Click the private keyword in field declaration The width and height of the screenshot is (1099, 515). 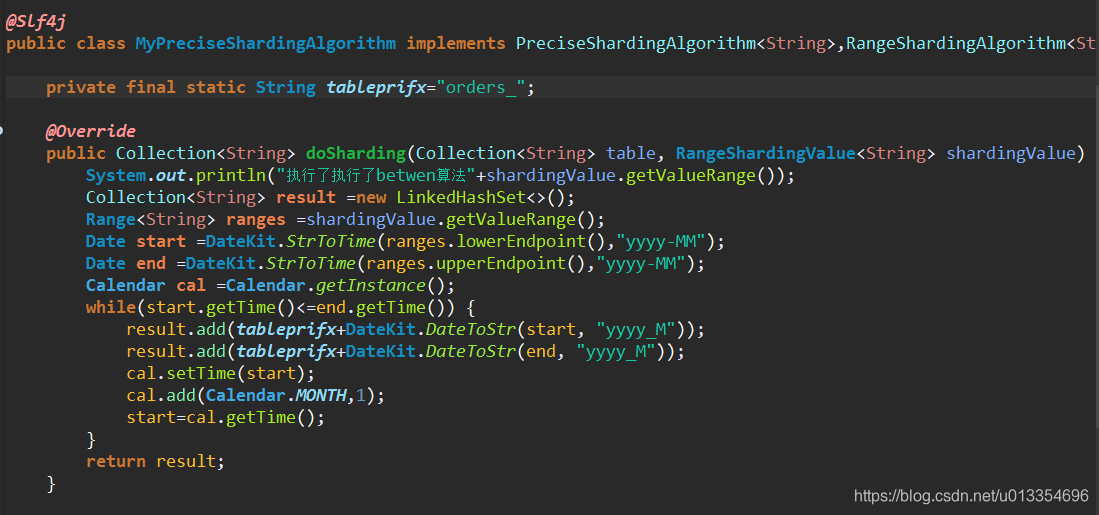(x=81, y=88)
